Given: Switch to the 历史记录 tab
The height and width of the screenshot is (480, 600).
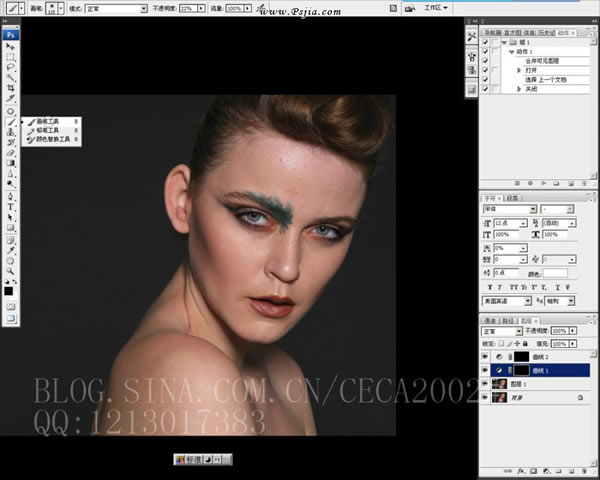Looking at the screenshot, I should pos(546,33).
